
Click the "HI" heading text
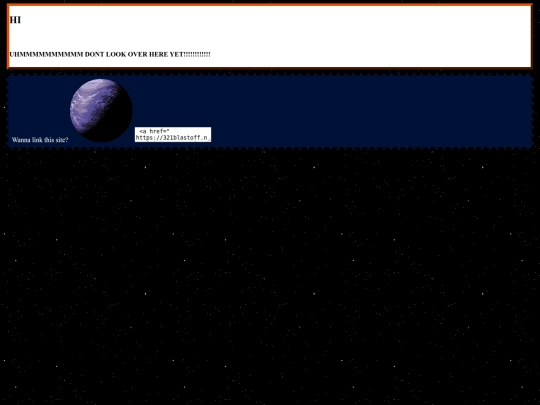(15, 20)
